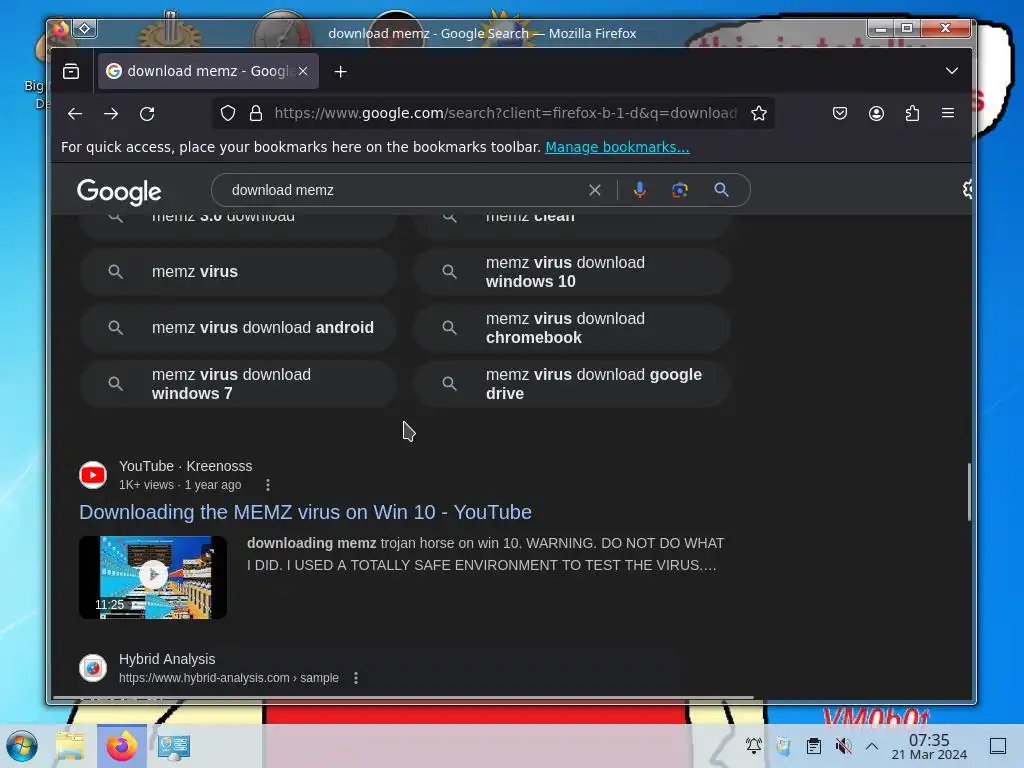Image resolution: width=1024 pixels, height=768 pixels.
Task: Choose memz virus download google drive
Action: [x=571, y=384]
